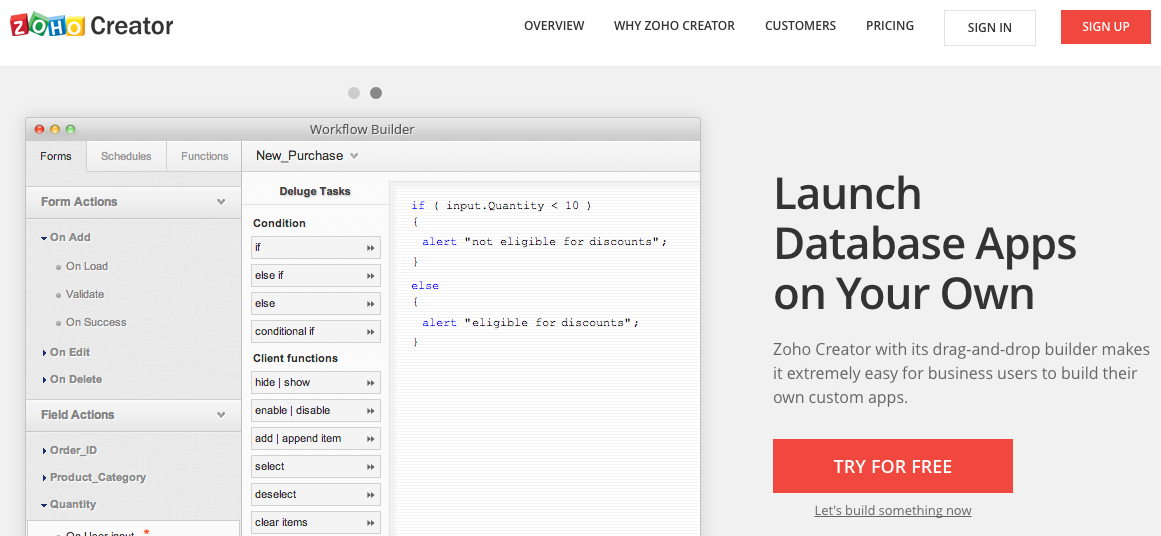Click the 'if' task arrow icon
Screen dimensions: 1161x536
(x=370, y=248)
